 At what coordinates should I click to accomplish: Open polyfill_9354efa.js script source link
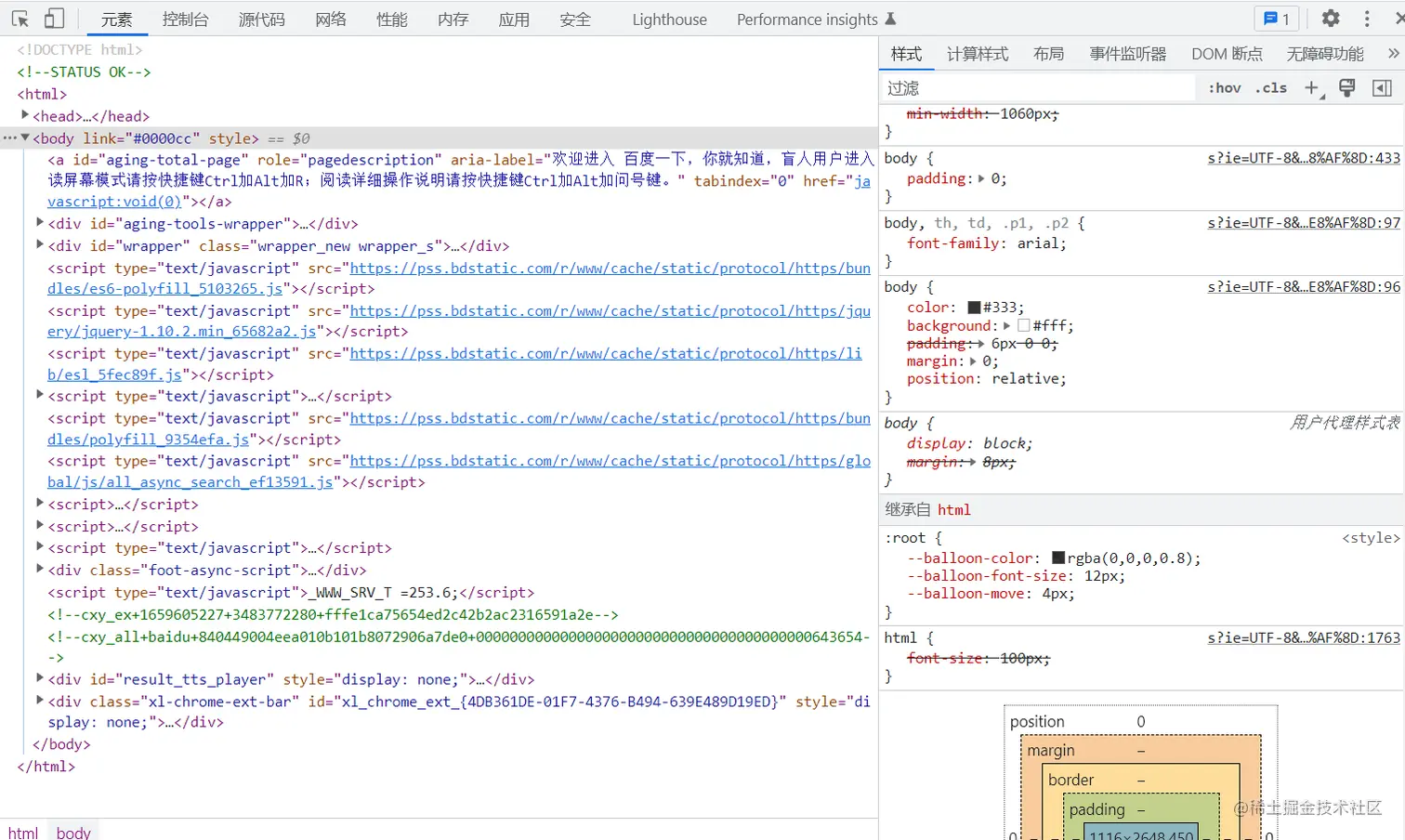[459, 428]
